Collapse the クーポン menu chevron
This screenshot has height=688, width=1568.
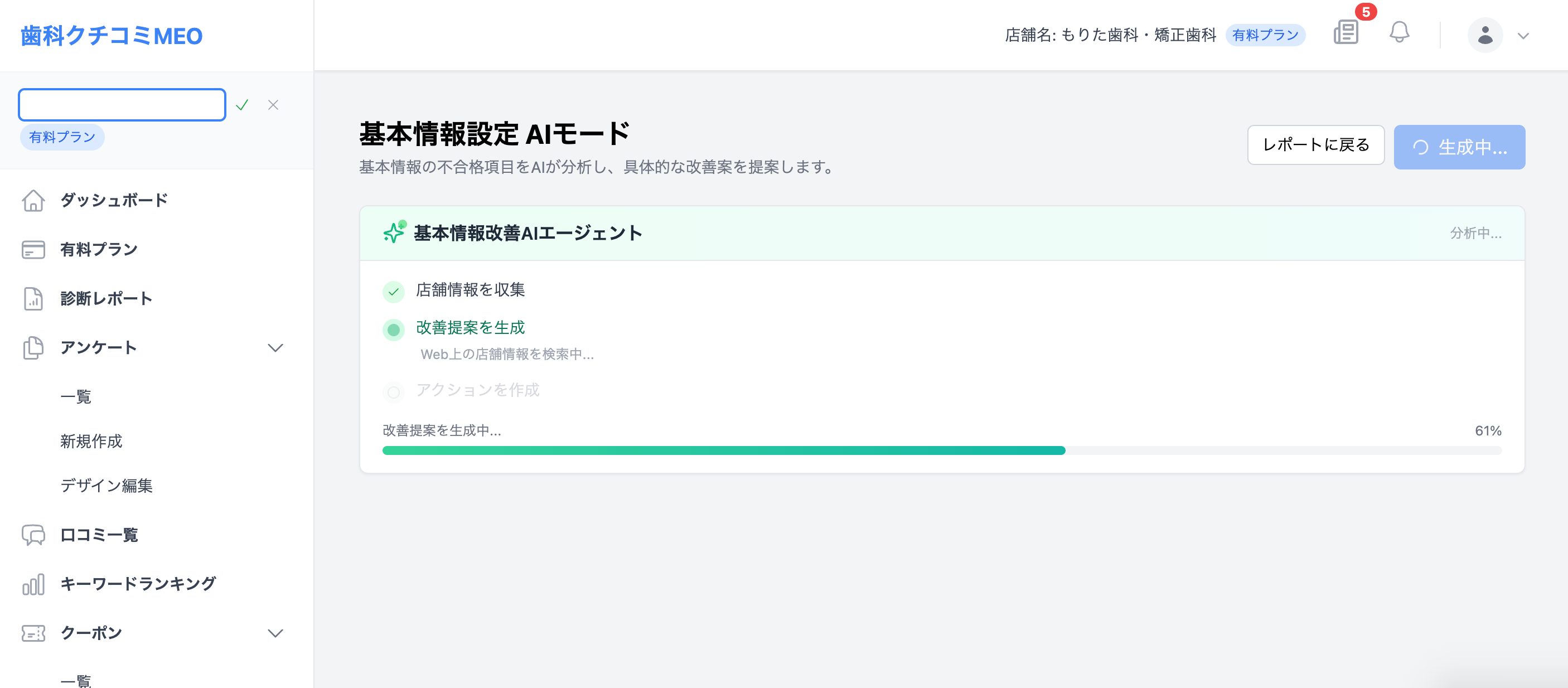[276, 633]
